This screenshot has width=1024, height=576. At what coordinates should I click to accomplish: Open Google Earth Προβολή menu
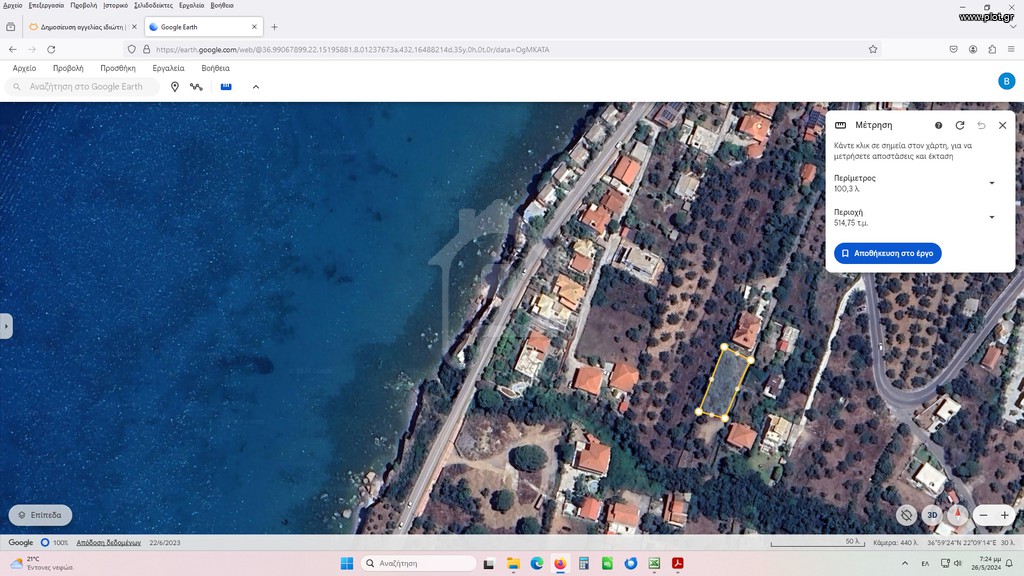click(x=68, y=68)
